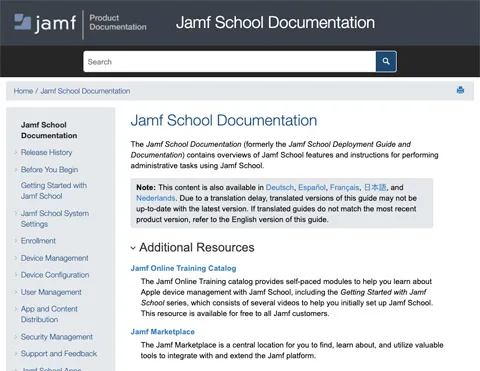Switch to the Français translation

pos(344,187)
